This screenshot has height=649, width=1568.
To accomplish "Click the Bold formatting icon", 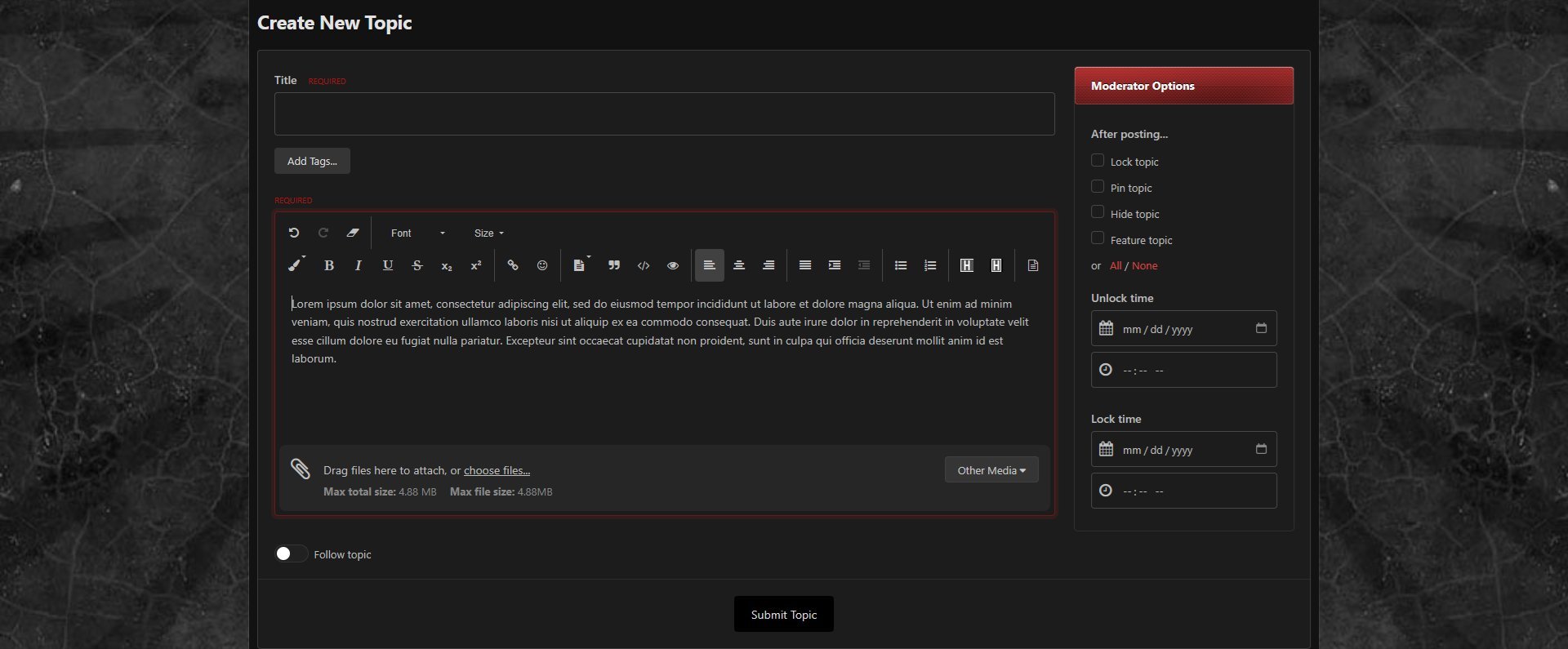I will pyautogui.click(x=329, y=265).
